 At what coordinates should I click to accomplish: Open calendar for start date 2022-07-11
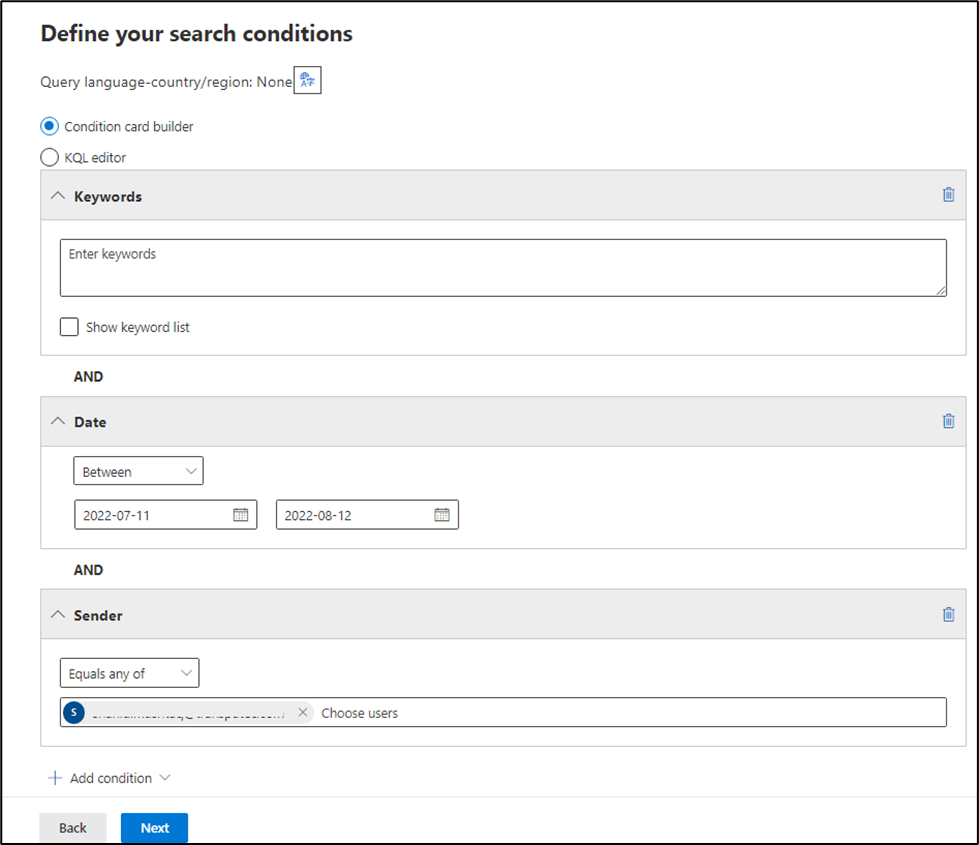tap(240, 515)
